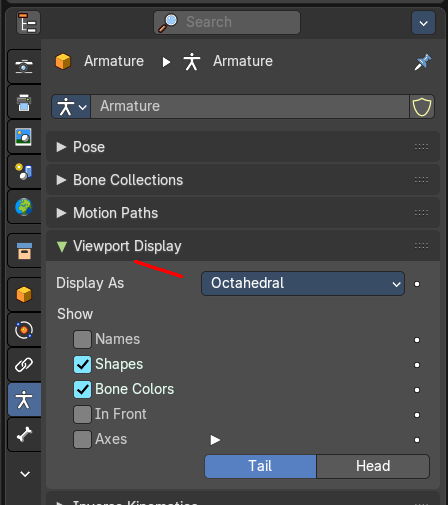Open the Scene properties tab
The height and width of the screenshot is (505, 448).
tap(24, 172)
